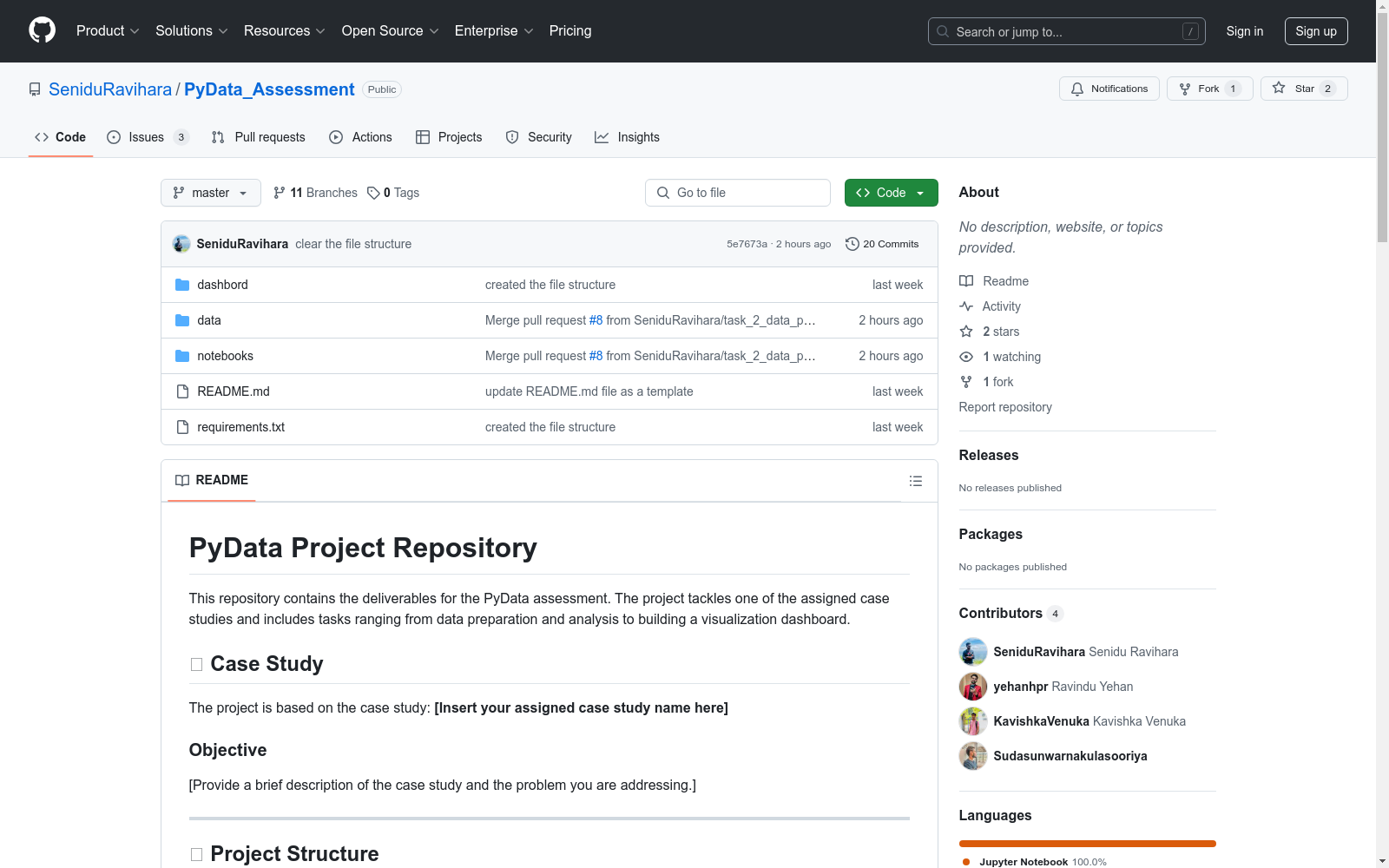Image resolution: width=1389 pixels, height=868 pixels.
Task: Open commit hash 5e7673a
Action: pos(747,244)
